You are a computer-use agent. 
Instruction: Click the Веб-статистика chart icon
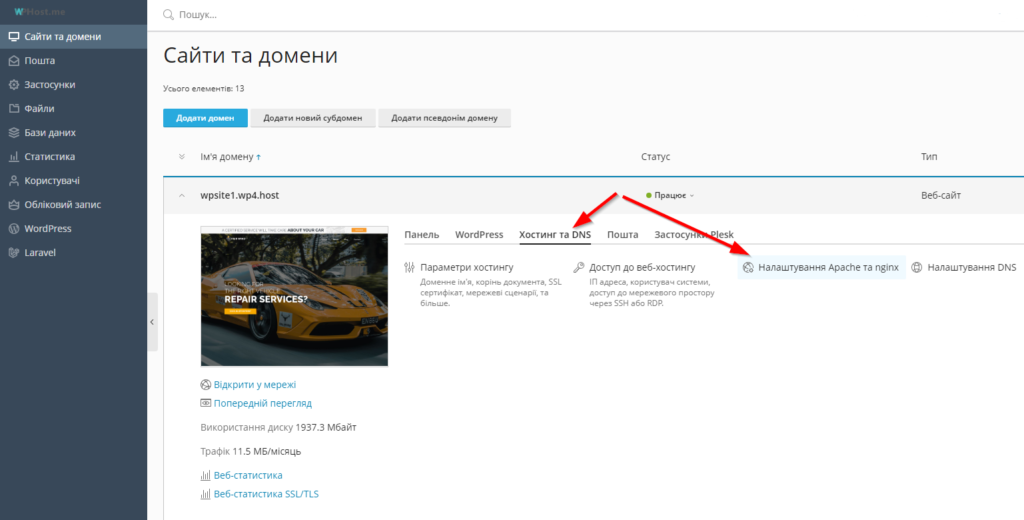pyautogui.click(x=206, y=475)
